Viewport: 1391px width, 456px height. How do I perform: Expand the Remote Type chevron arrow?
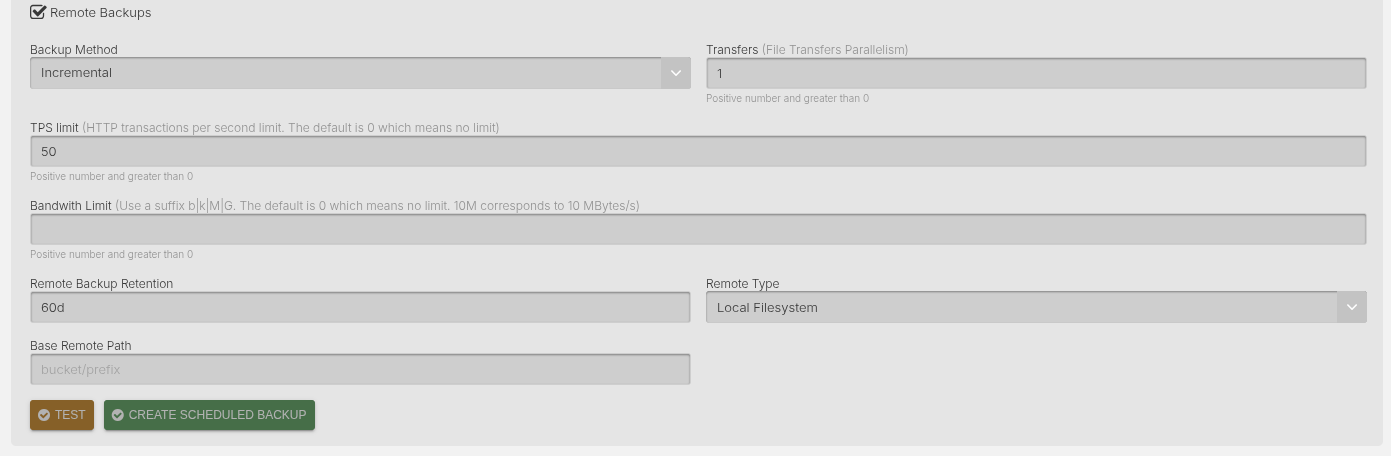coord(1352,307)
